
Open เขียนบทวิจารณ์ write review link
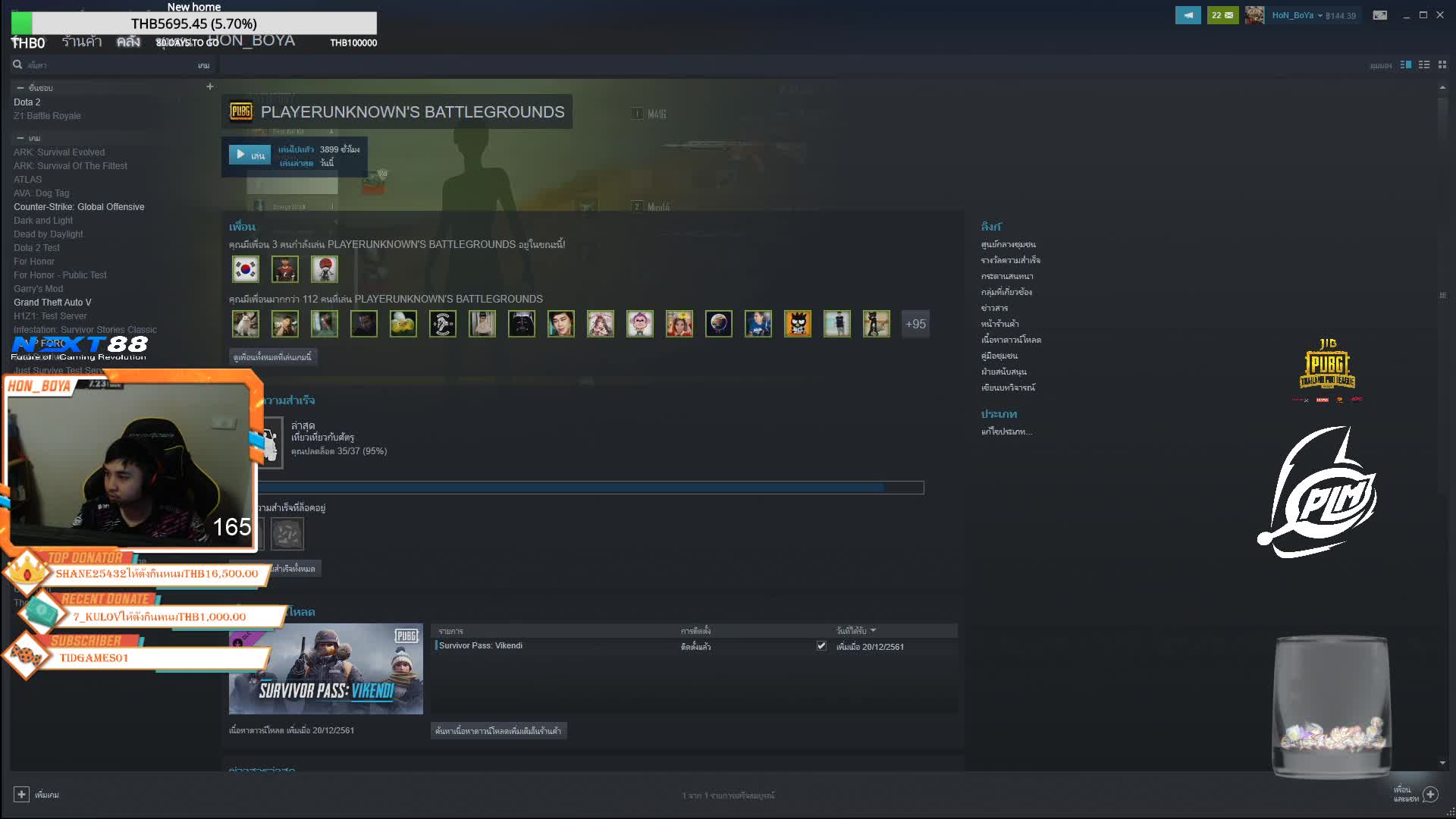click(1008, 388)
